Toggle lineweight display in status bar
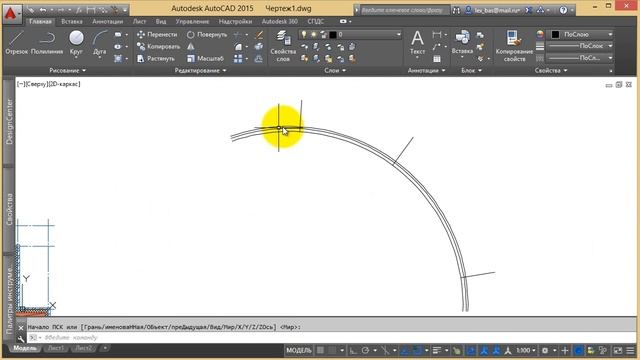 click(x=437, y=350)
